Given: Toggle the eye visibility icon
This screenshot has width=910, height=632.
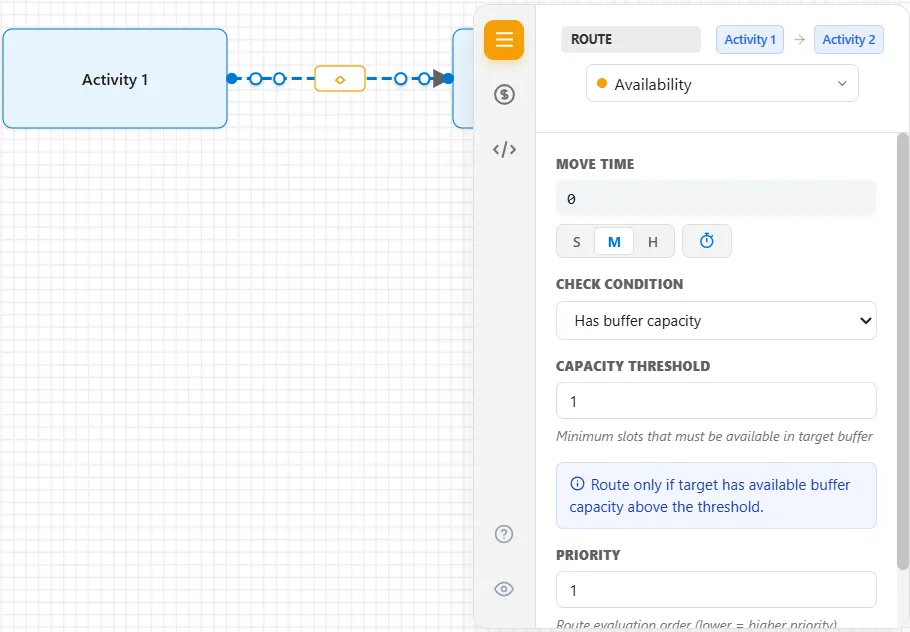Looking at the screenshot, I should click(504, 589).
